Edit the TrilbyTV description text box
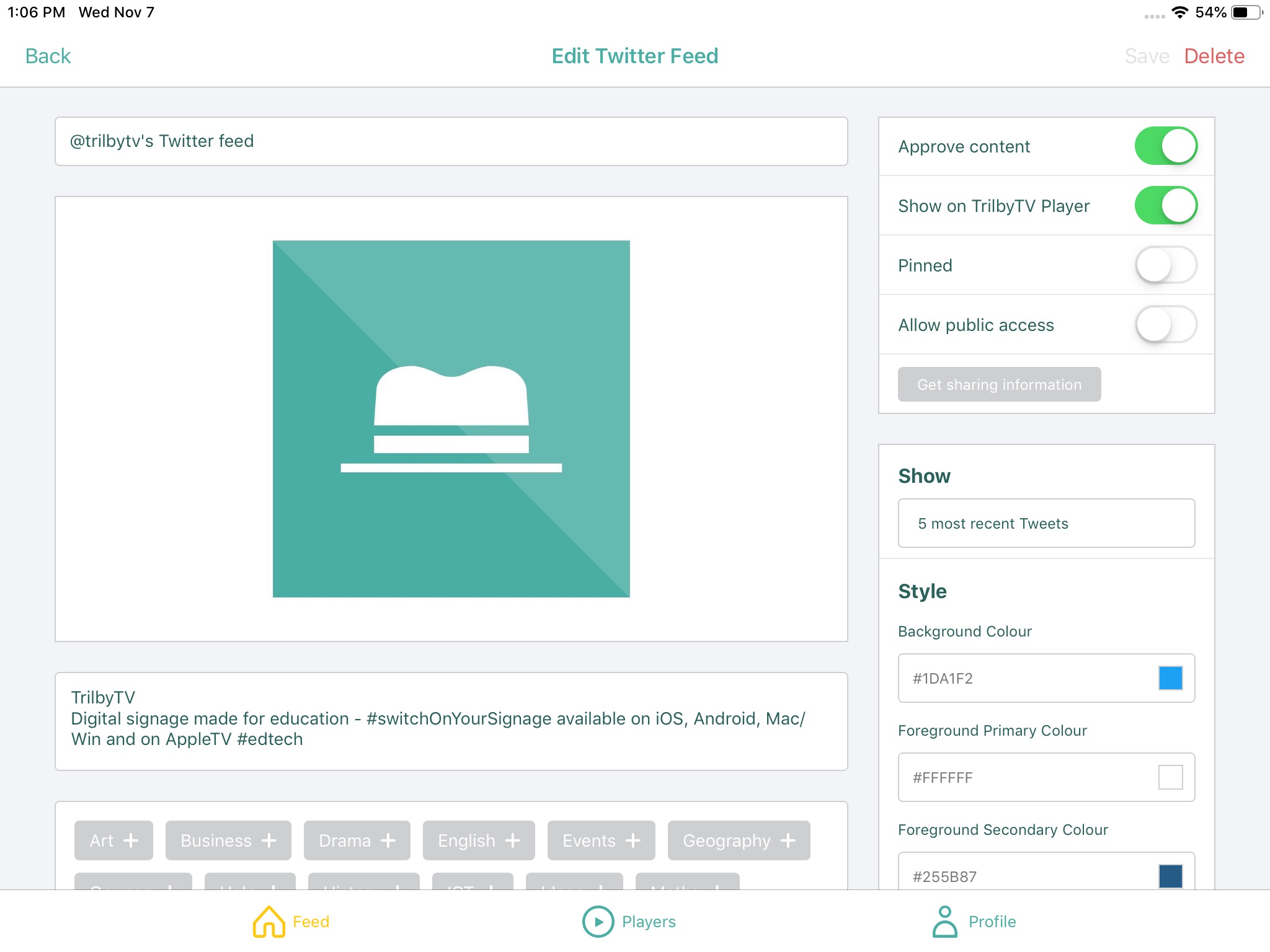 pos(451,721)
